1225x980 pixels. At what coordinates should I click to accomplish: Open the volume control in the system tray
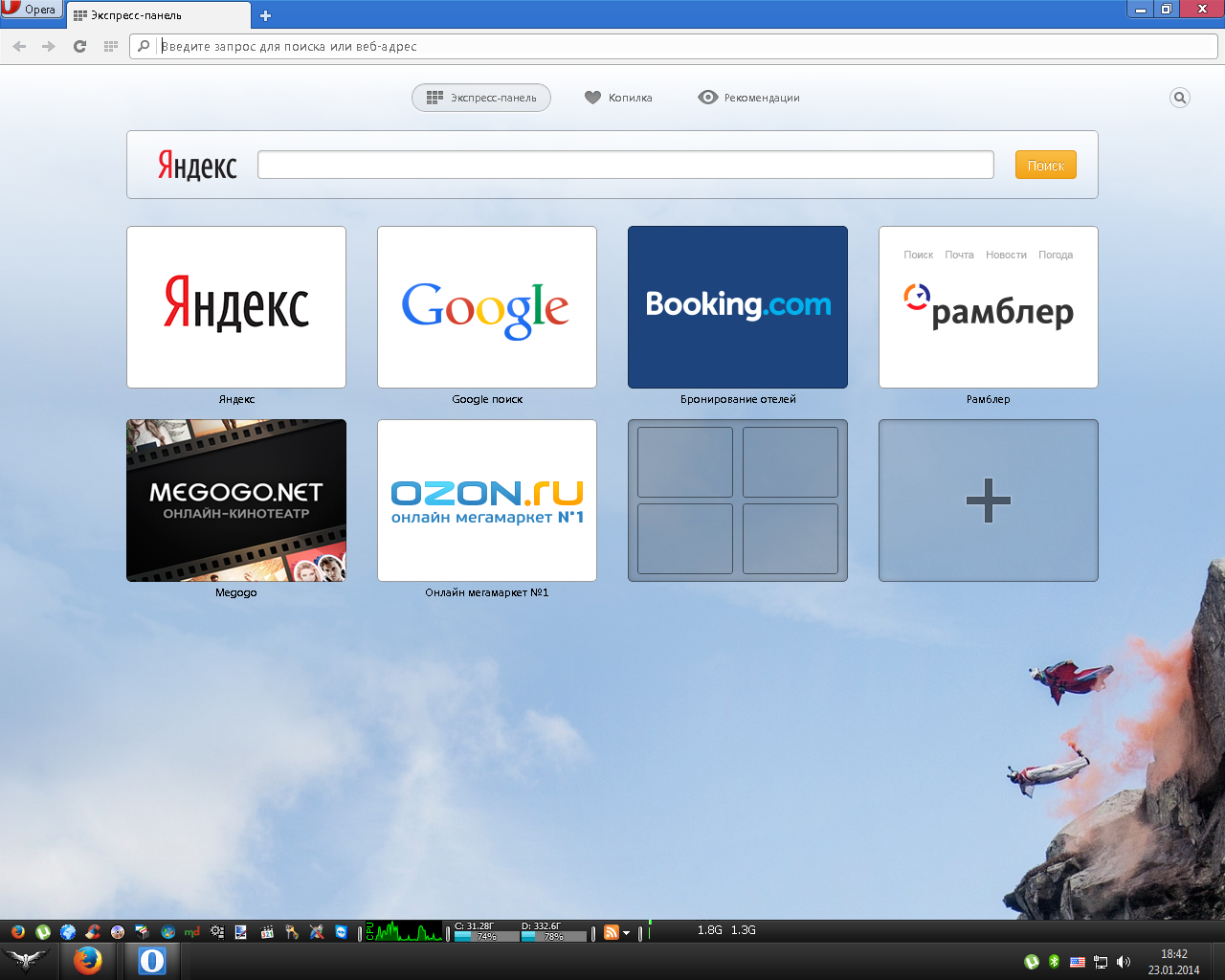pyautogui.click(x=1124, y=962)
